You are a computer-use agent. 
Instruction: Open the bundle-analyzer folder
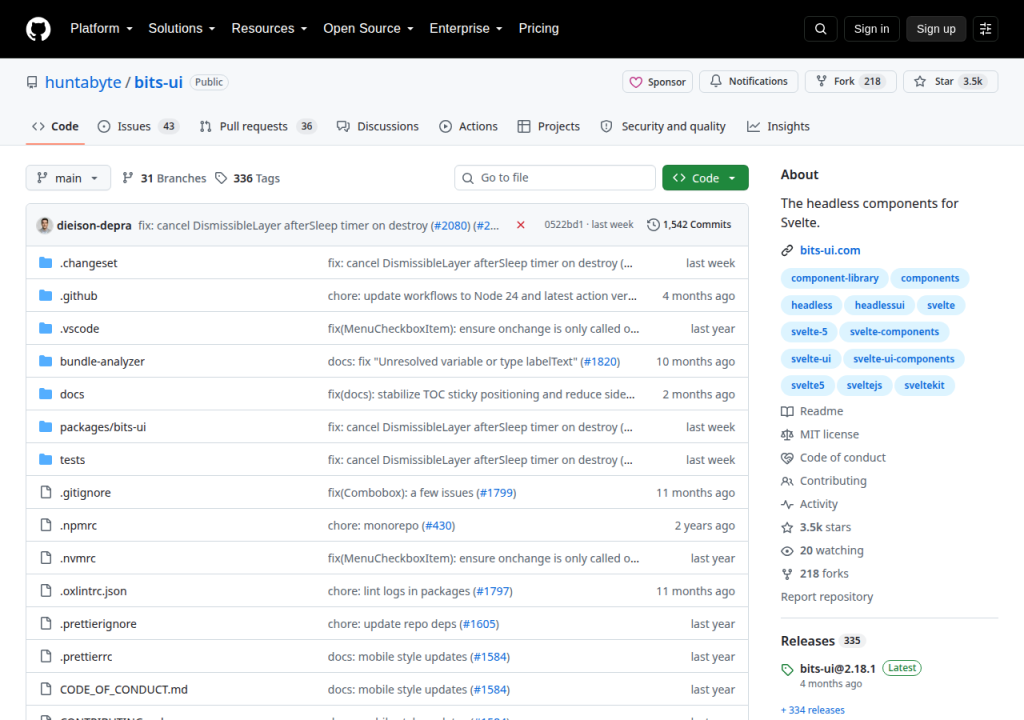pyautogui.click(x=102, y=361)
